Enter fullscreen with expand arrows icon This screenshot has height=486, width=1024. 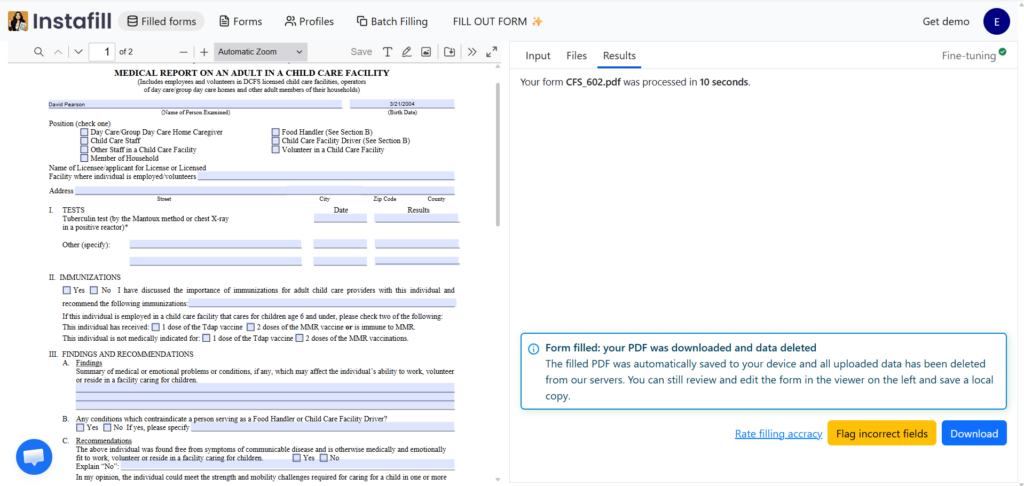[x=491, y=52]
